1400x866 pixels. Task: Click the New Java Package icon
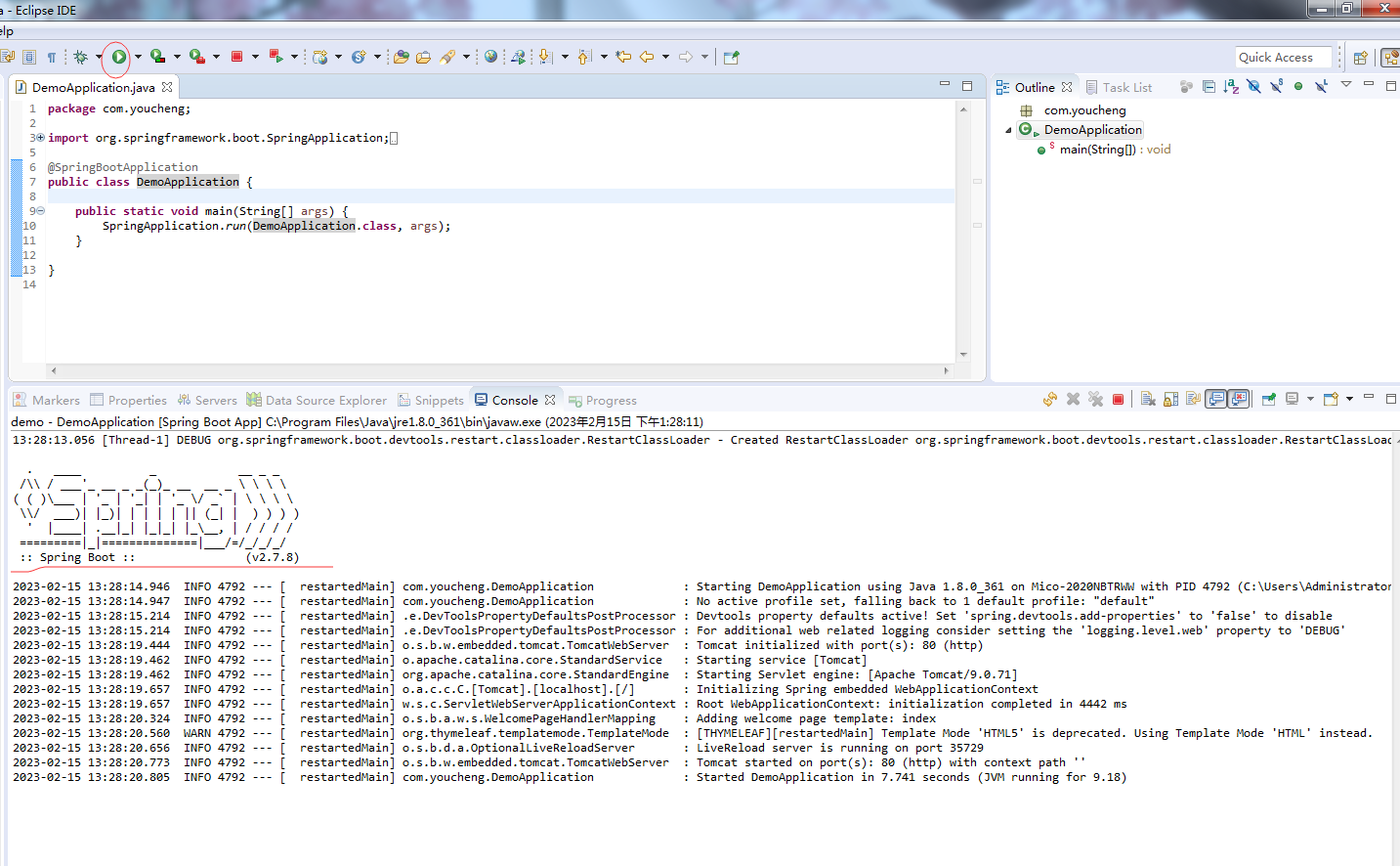point(320,57)
